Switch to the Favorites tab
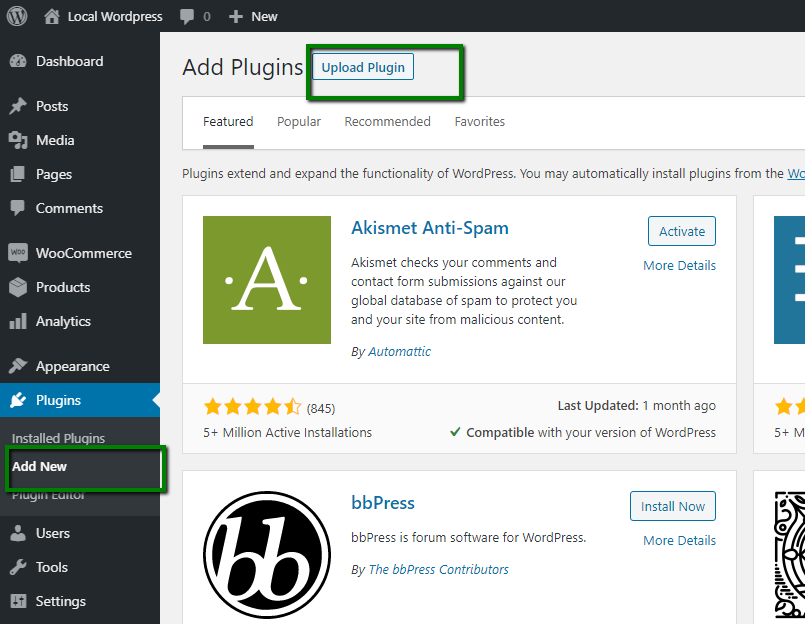The width and height of the screenshot is (805, 624). click(x=480, y=122)
